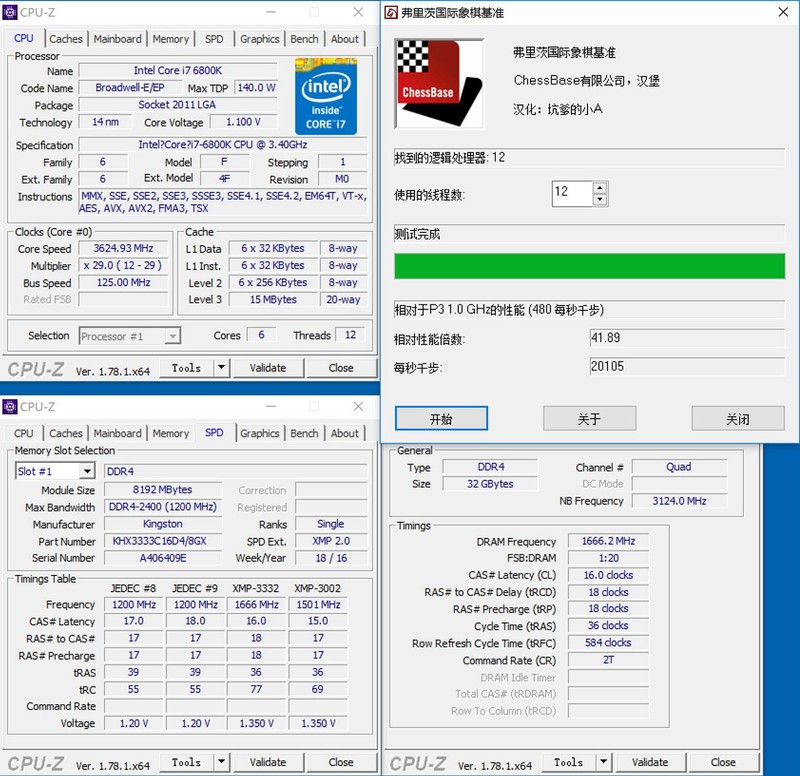
Task: Click Max TDP value 140.0 W
Action: (256, 87)
